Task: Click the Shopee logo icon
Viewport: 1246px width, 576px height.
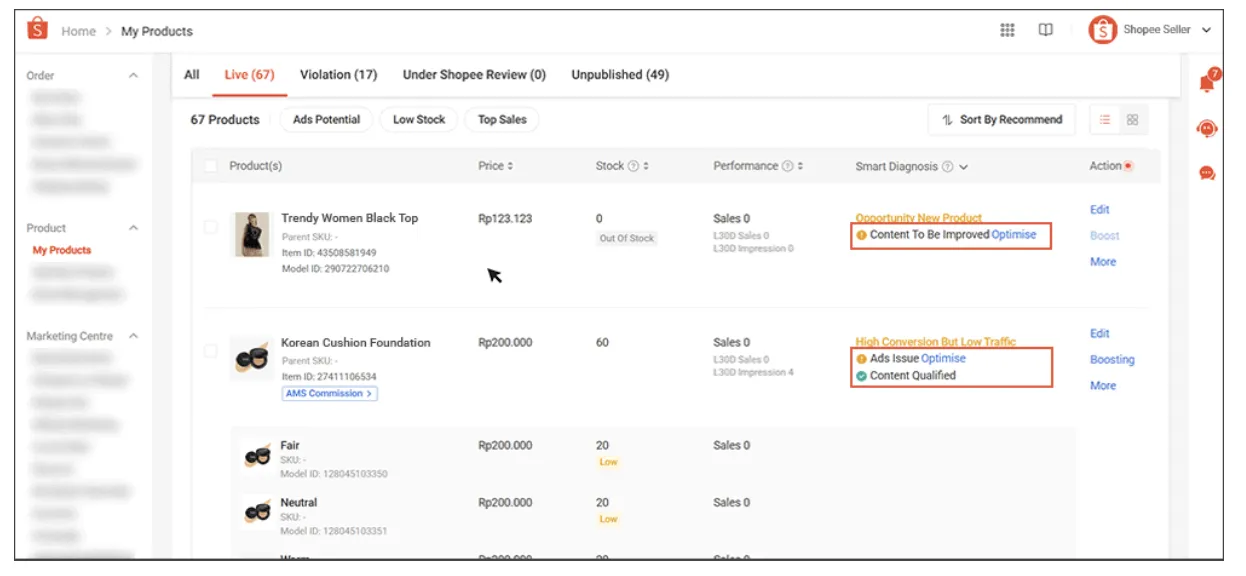Action: point(38,30)
